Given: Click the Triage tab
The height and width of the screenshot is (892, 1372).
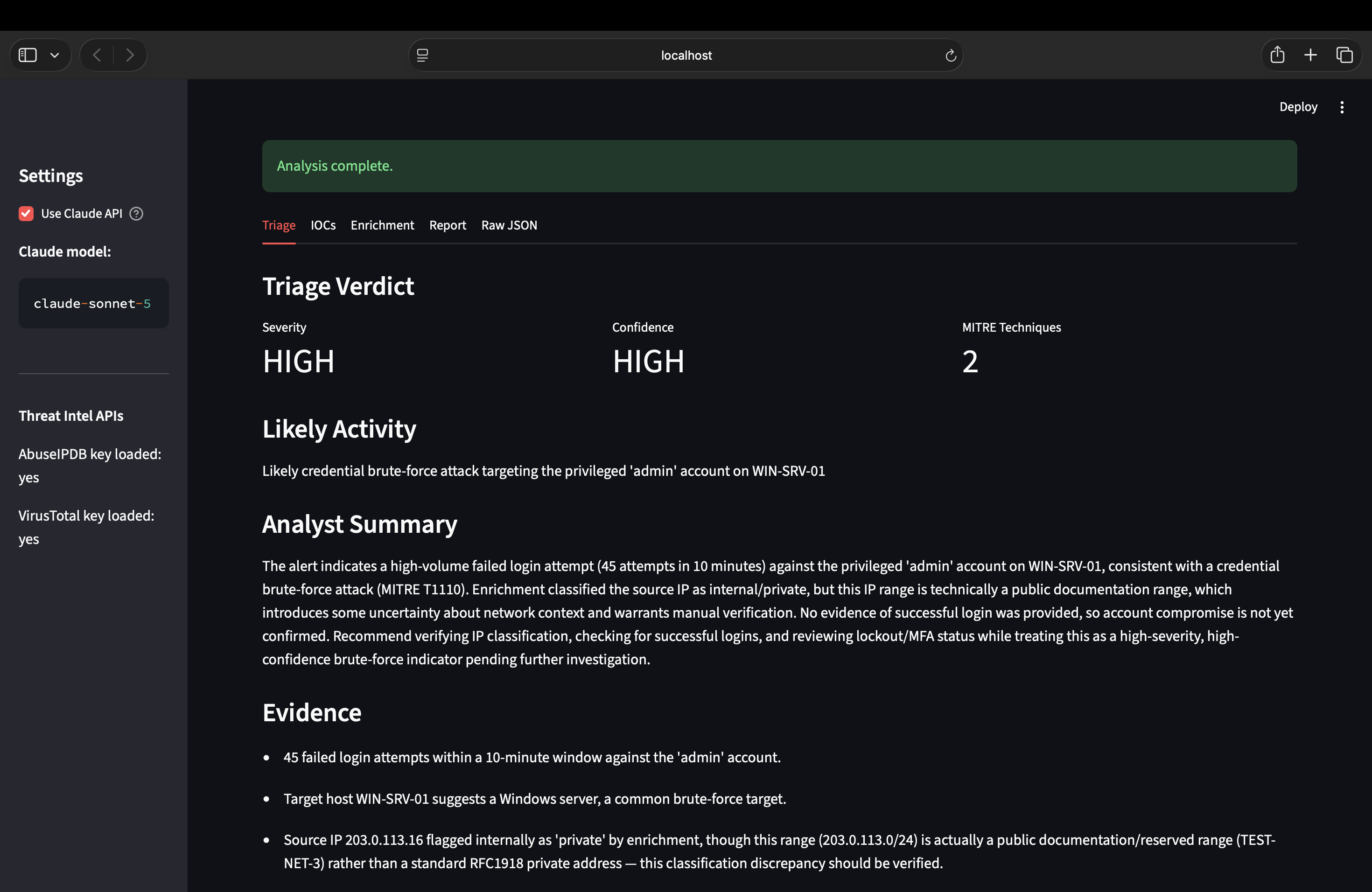Looking at the screenshot, I should click(x=279, y=225).
